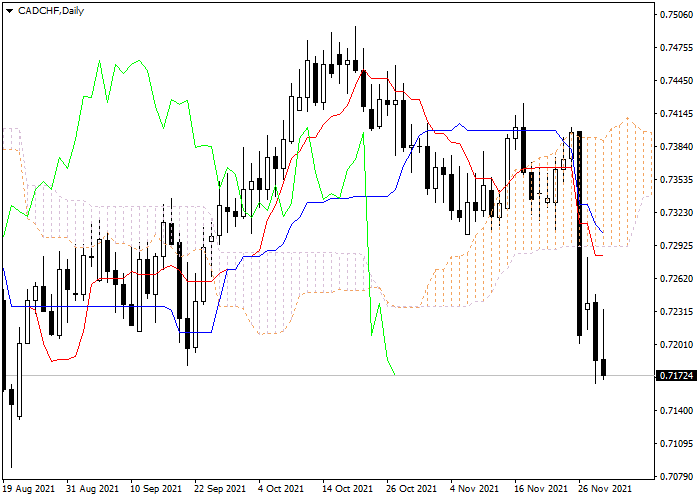Click the 0.74145 price level label
This screenshot has width=700, height=500.
[x=676, y=114]
